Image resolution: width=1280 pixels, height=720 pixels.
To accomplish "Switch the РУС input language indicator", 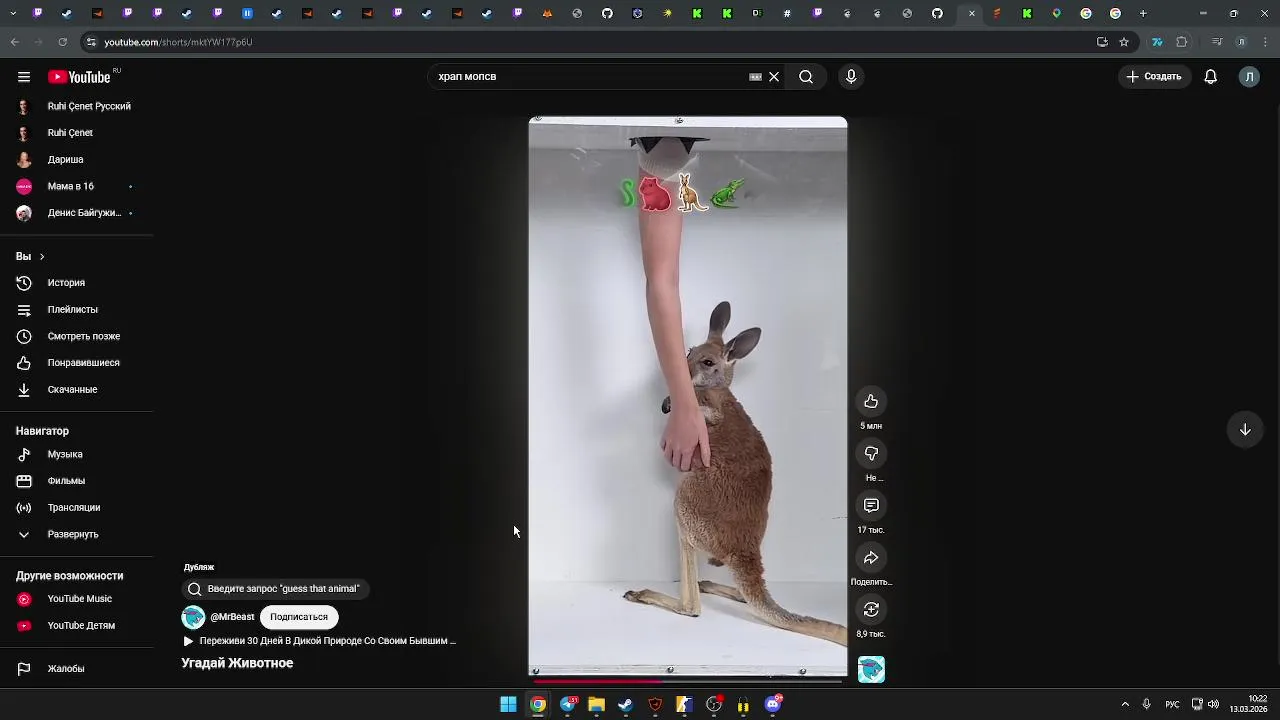I will (1172, 704).
